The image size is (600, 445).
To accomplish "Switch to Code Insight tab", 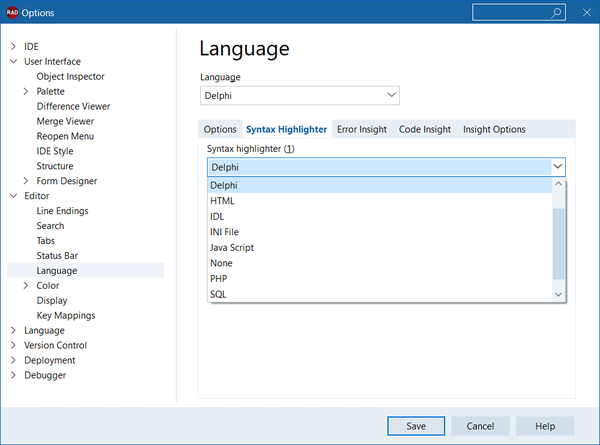I will [x=425, y=129].
